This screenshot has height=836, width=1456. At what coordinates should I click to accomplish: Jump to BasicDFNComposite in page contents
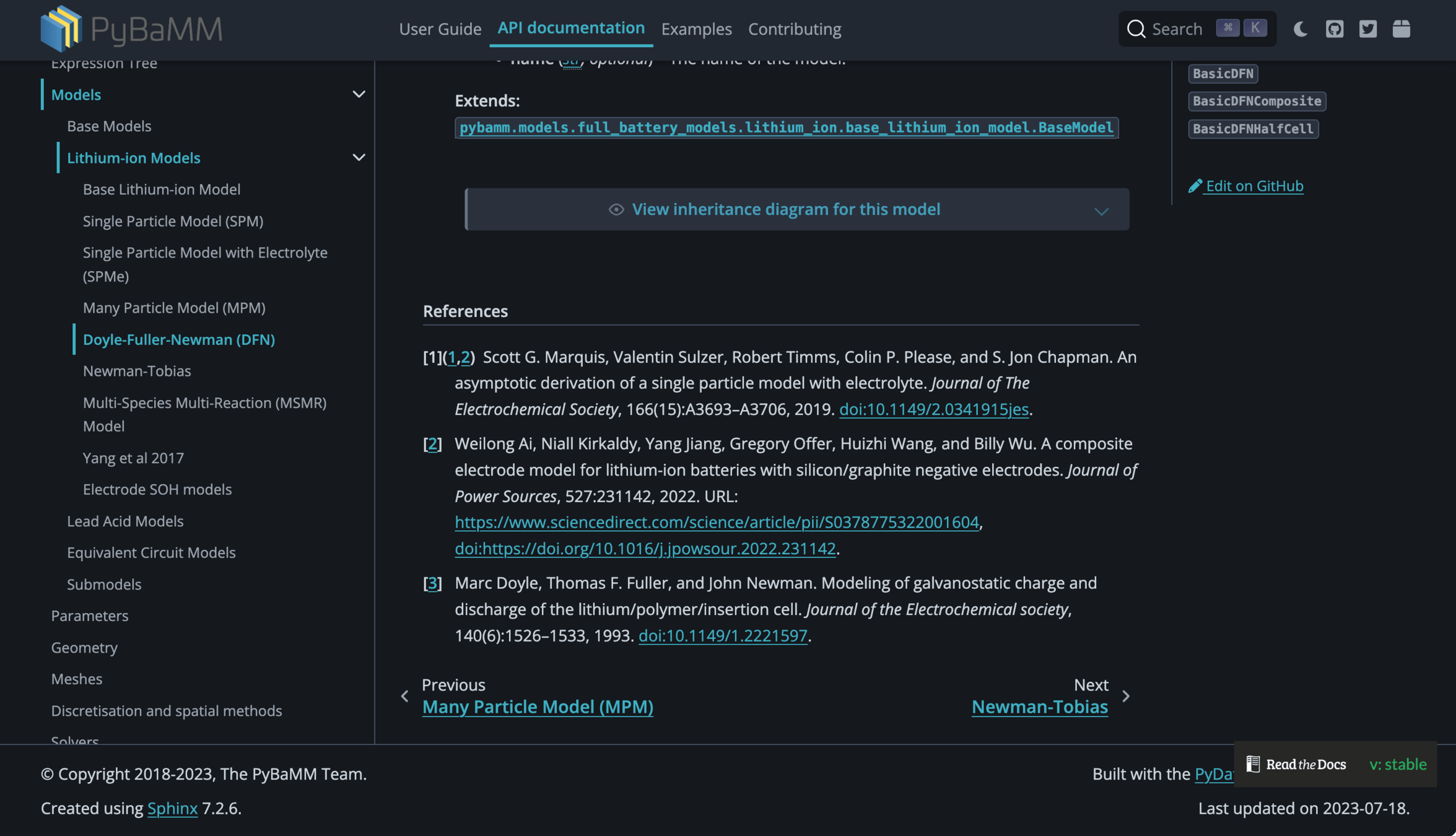point(1257,101)
